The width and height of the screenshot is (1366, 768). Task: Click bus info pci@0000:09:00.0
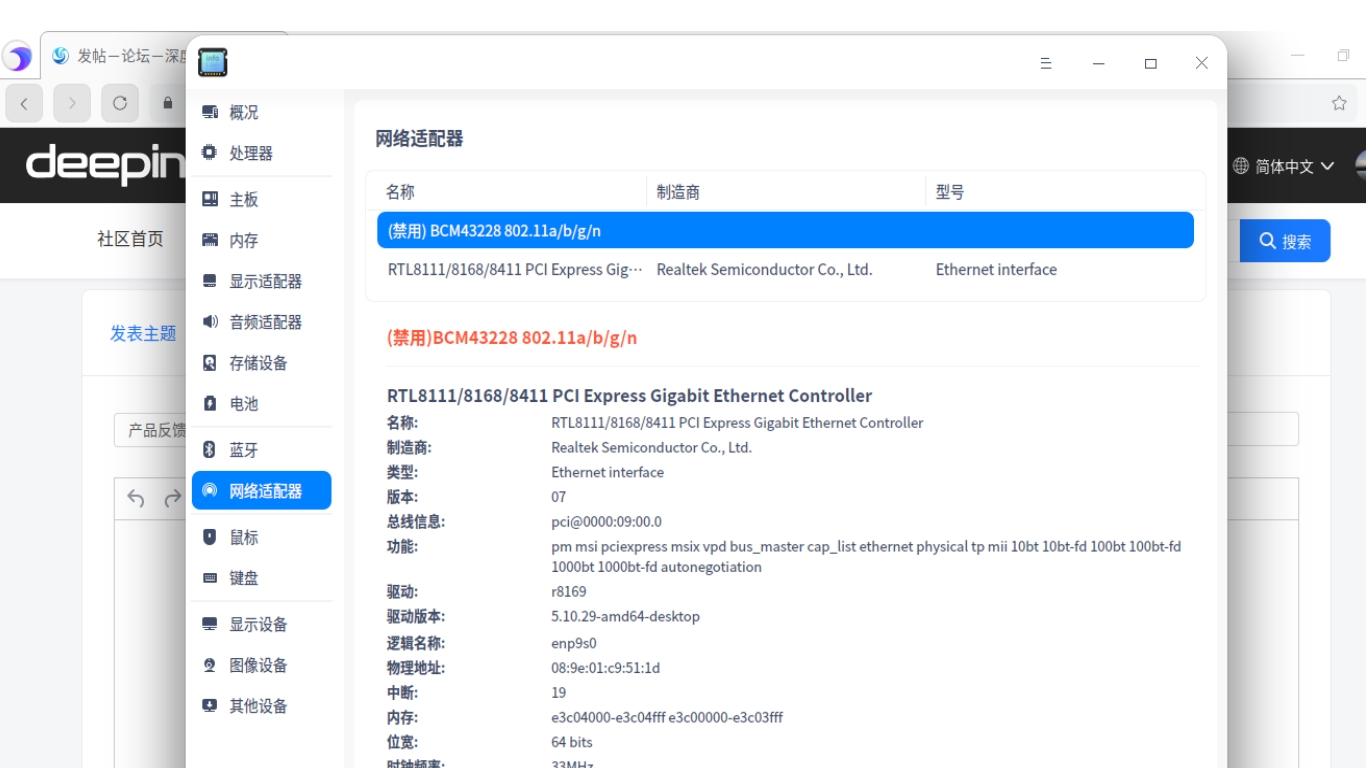tap(606, 521)
